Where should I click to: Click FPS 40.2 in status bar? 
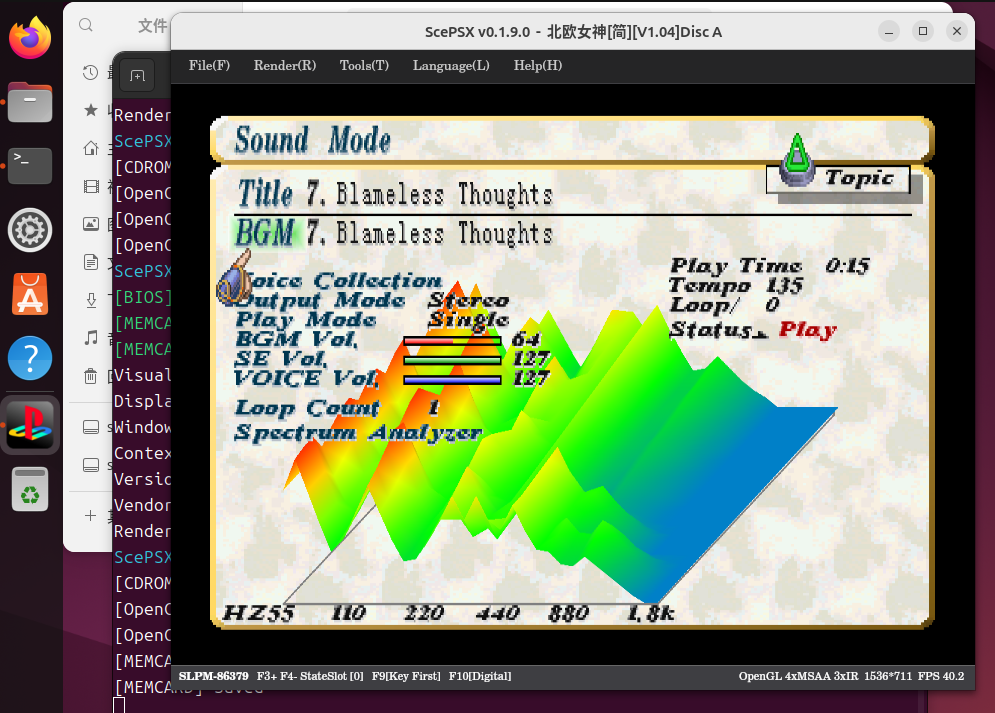(940, 676)
